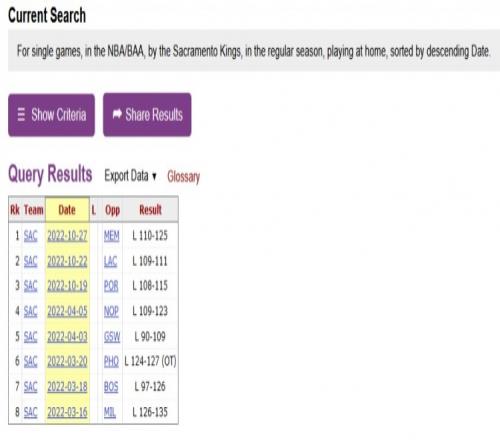This screenshot has height=440, width=500.
Task: Open the BOS opponent link
Action: pos(111,387)
